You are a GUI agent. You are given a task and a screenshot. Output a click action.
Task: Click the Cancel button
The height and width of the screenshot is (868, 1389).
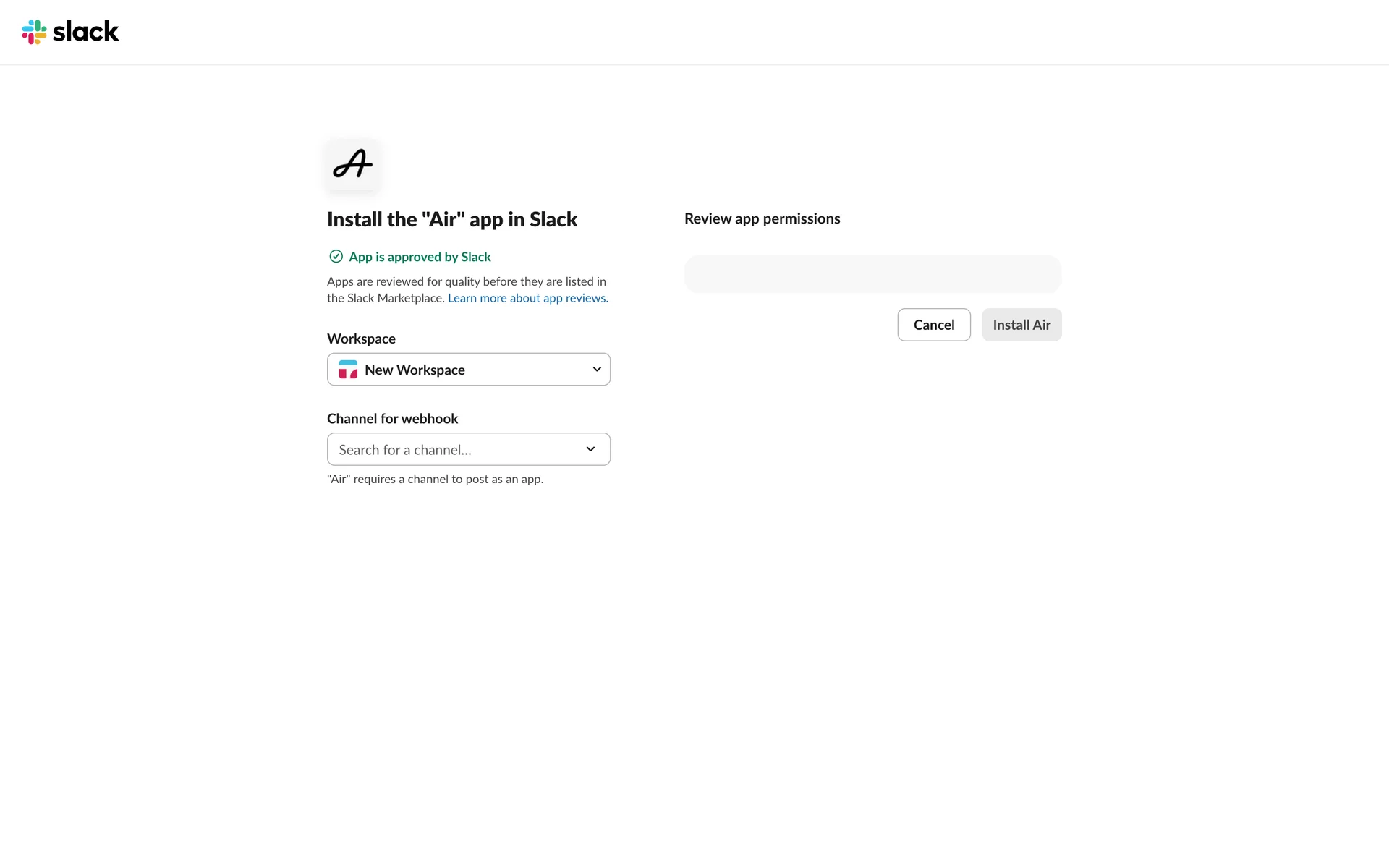[x=934, y=325]
